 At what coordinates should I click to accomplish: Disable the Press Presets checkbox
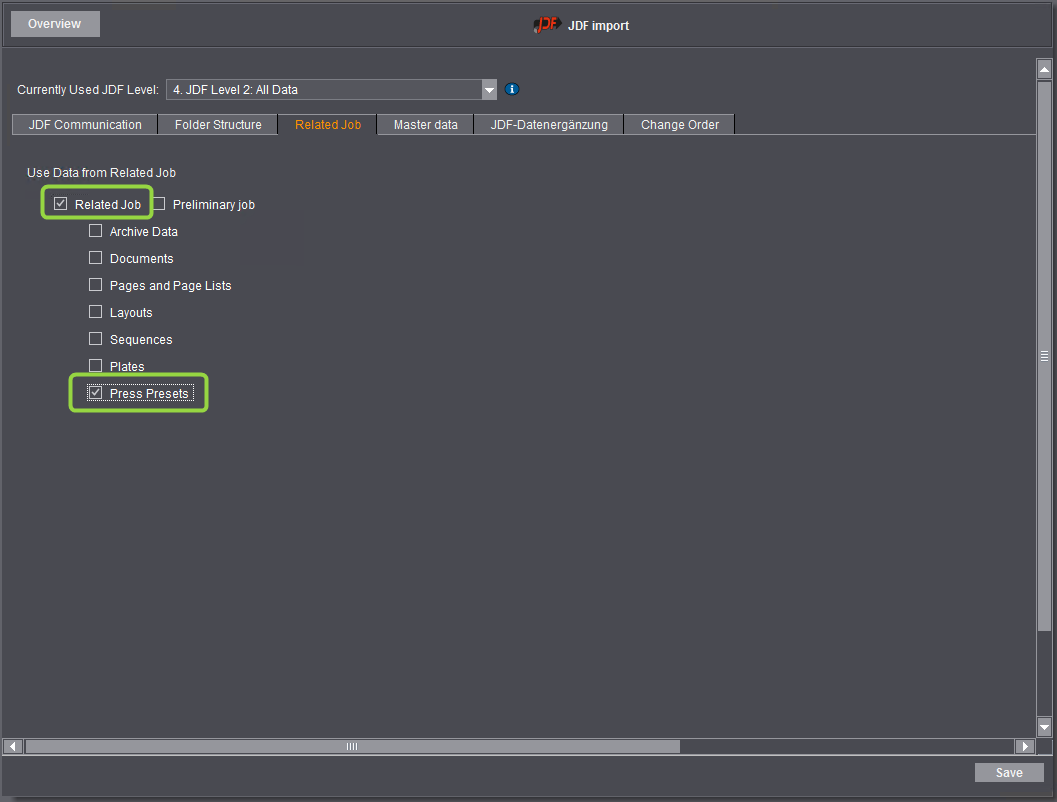95,392
